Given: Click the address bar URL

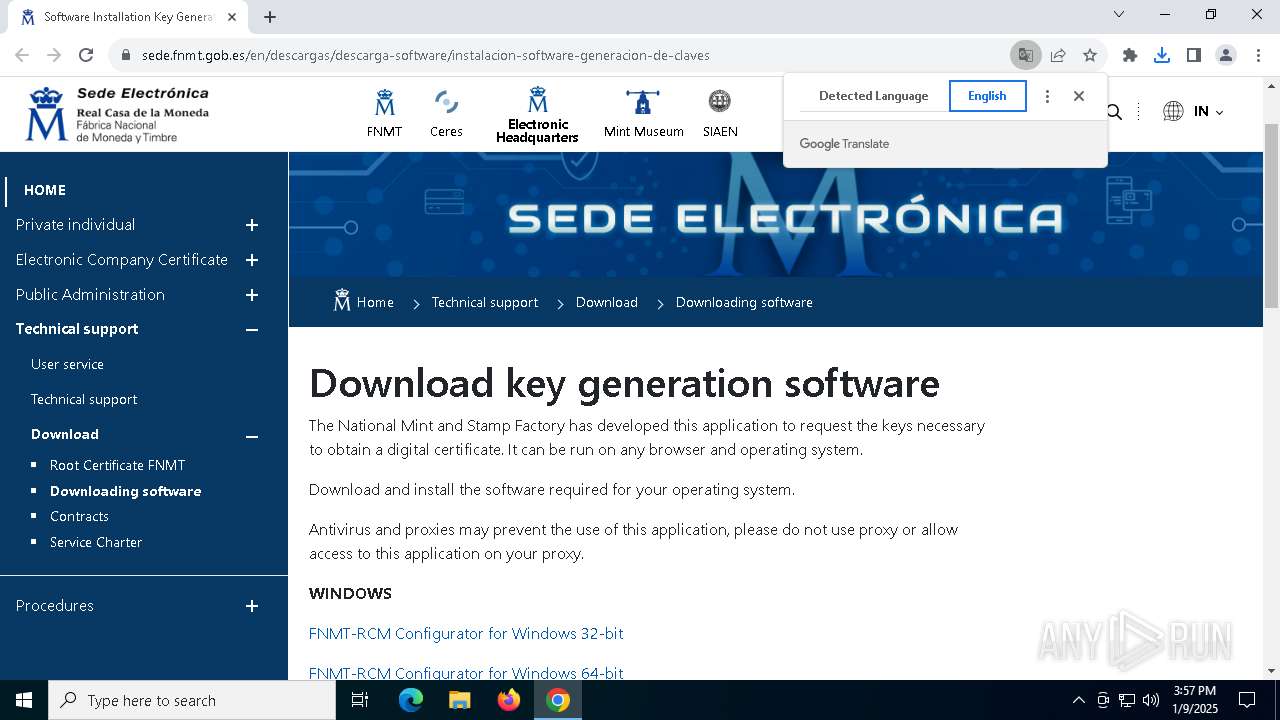Looking at the screenshot, I should pyautogui.click(x=426, y=55).
